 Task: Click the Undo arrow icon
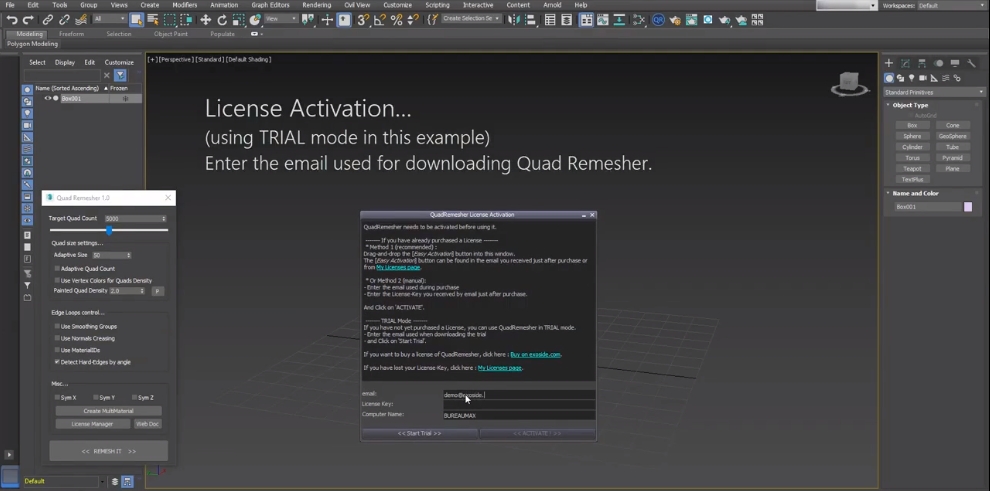tap(12, 19)
